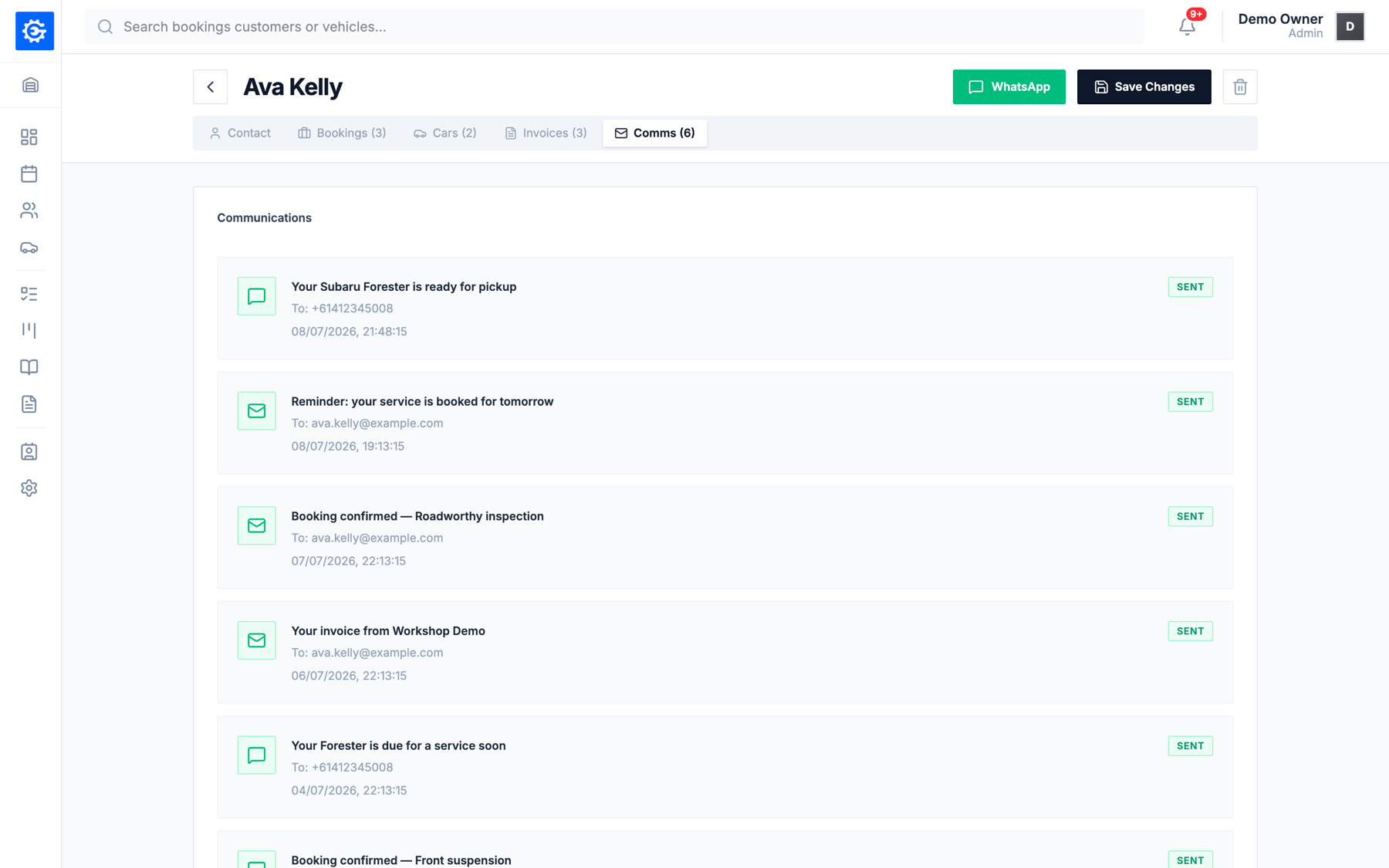Click SENT badge on Subaru Forester pickup message
This screenshot has height=868, width=1389.
click(1190, 287)
